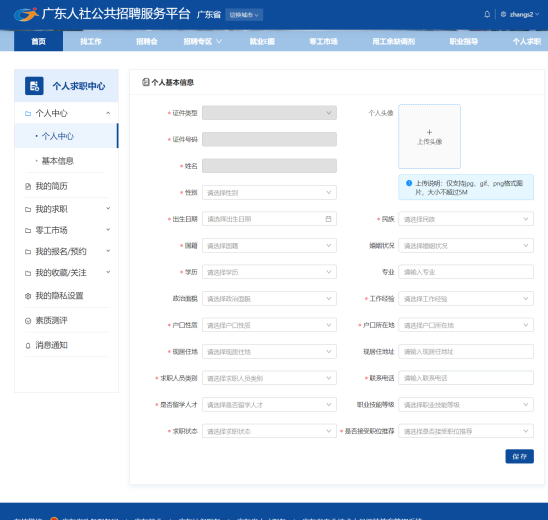Open the 招聘专区 navigation menu
The height and width of the screenshot is (520, 548).
pos(202,41)
